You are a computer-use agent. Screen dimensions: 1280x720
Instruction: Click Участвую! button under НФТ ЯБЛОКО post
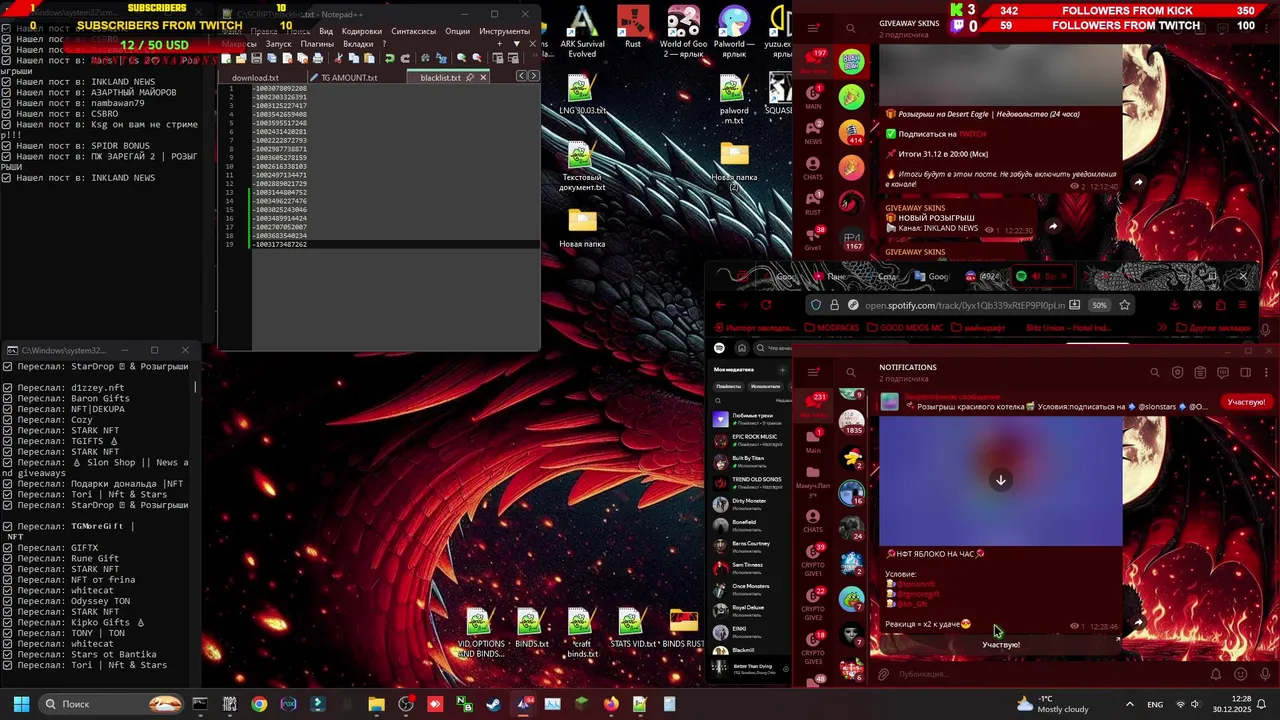(1000, 645)
